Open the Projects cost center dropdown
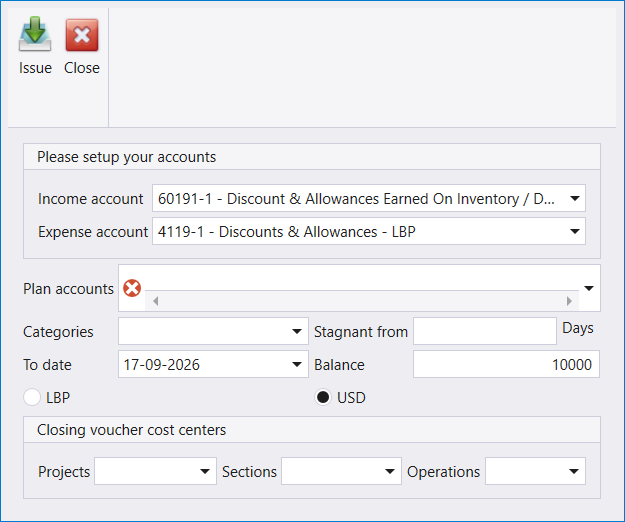This screenshot has height=522, width=625. [205, 471]
